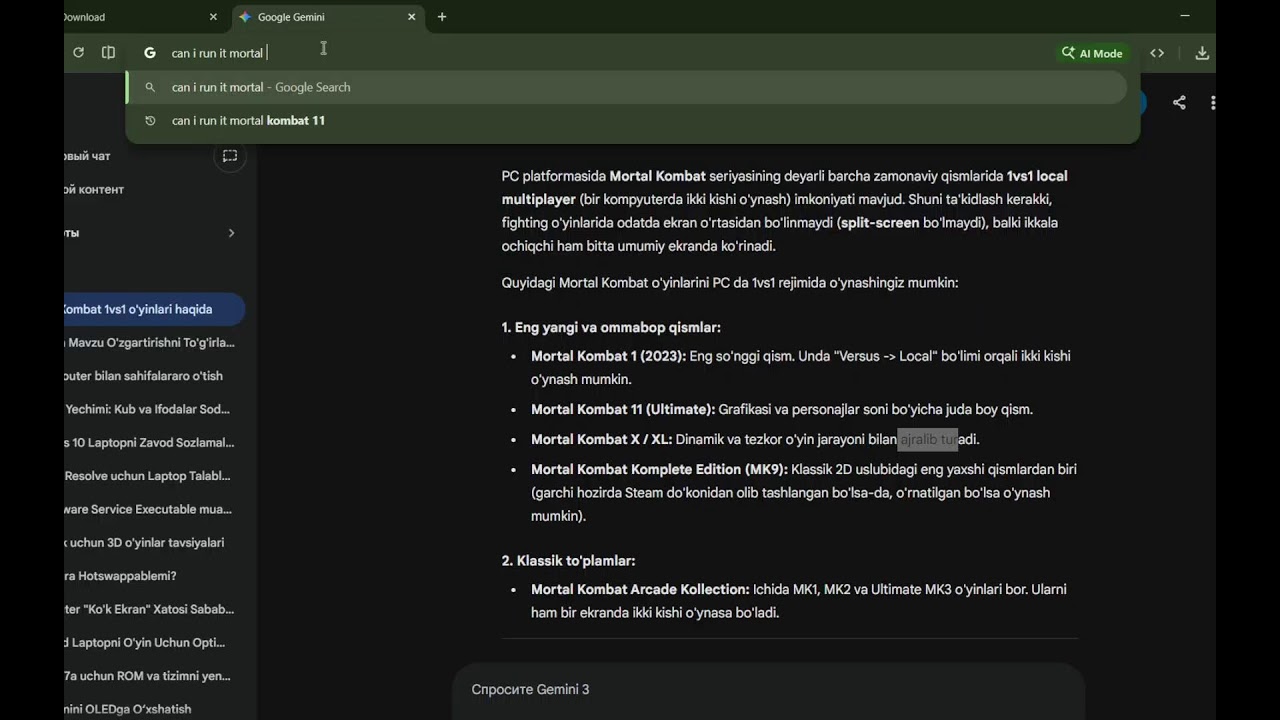This screenshot has width=1280, height=720.
Task: Select 'can i run it mortal kombat 11' suggestion
Action: click(627, 121)
